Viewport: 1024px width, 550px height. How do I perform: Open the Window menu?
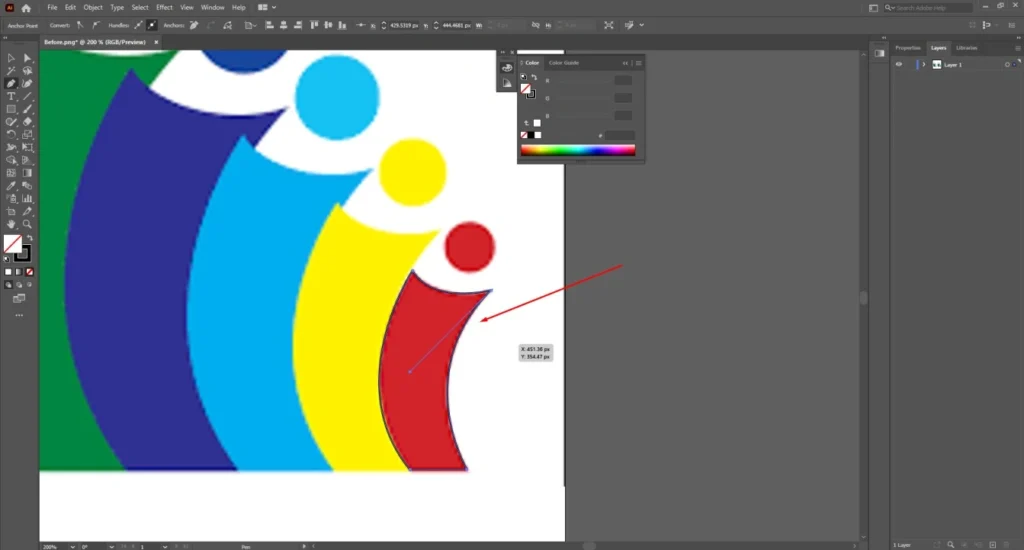pyautogui.click(x=212, y=7)
